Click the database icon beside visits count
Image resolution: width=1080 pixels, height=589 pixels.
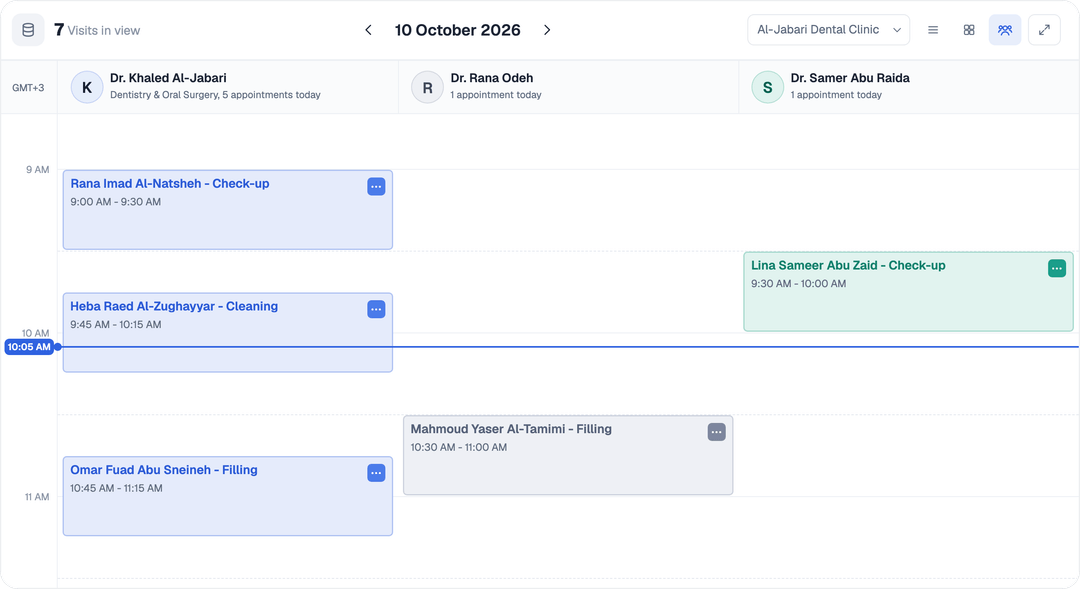pos(28,30)
